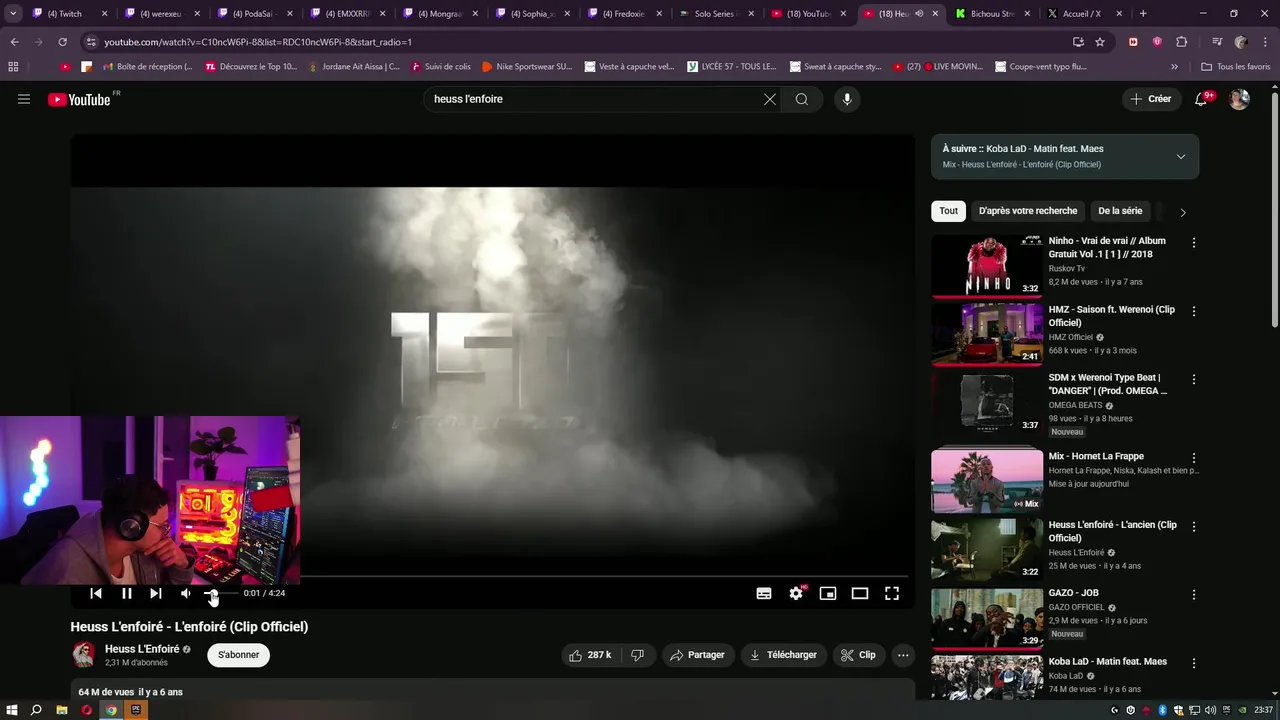Viewport: 1280px width, 720px height.
Task: Mute the video with the speaker icon
Action: pos(186,593)
